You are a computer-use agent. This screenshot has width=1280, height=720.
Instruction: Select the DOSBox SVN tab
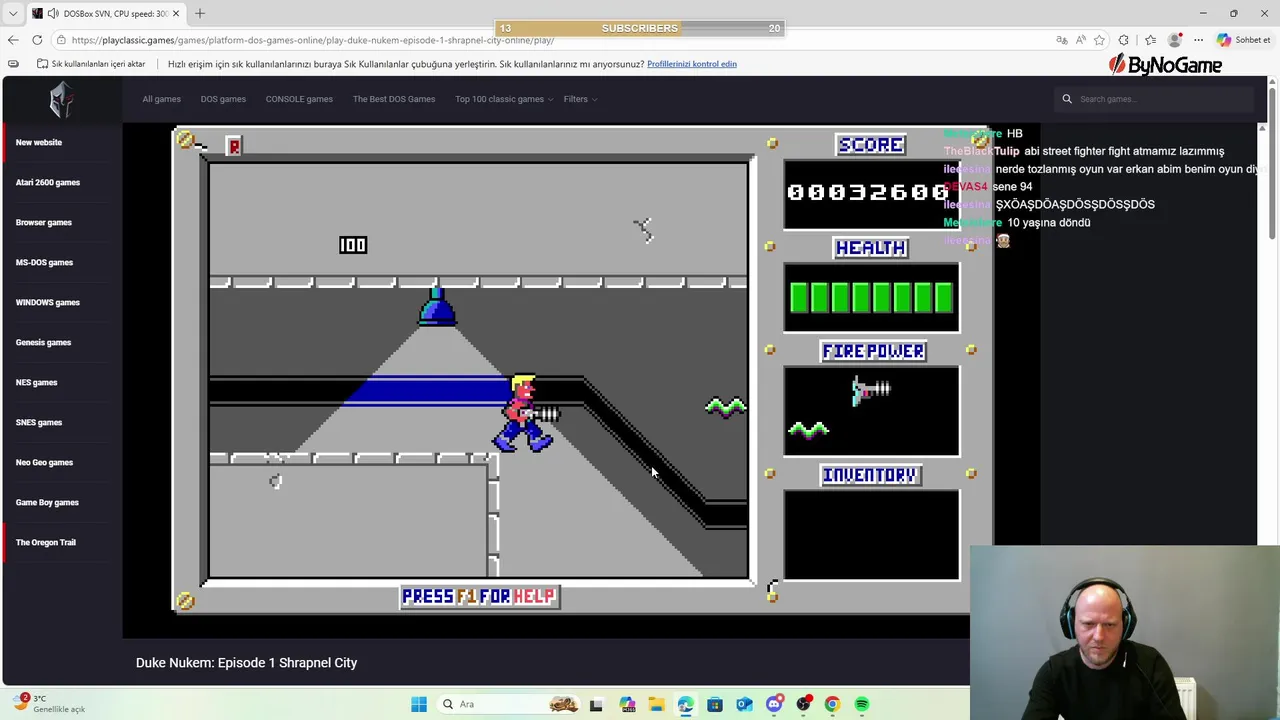pyautogui.click(x=106, y=14)
